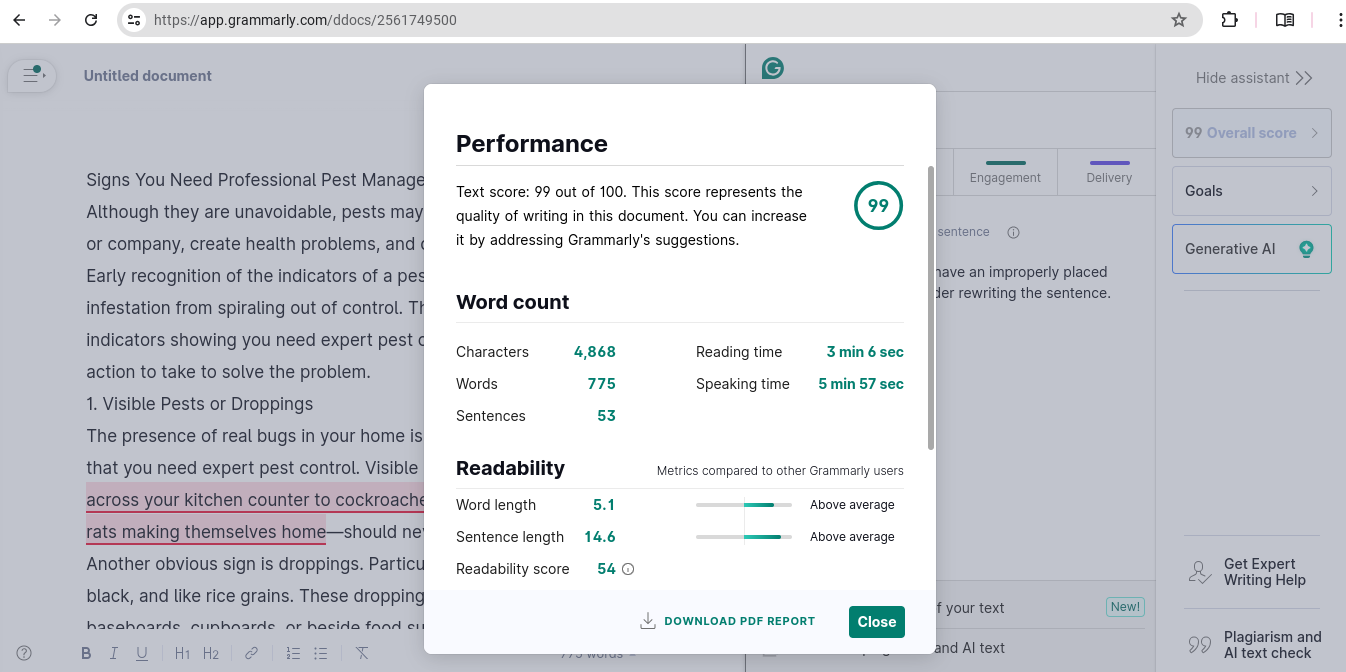Toggle underline formatting
1346x672 pixels.
coord(142,654)
